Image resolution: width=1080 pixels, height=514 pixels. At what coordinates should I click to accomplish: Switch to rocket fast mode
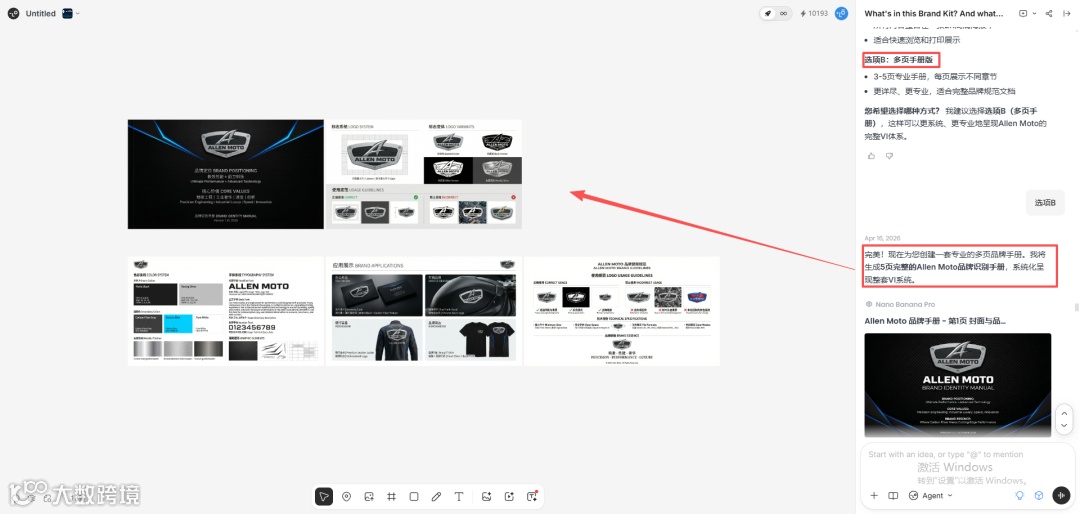[769, 13]
